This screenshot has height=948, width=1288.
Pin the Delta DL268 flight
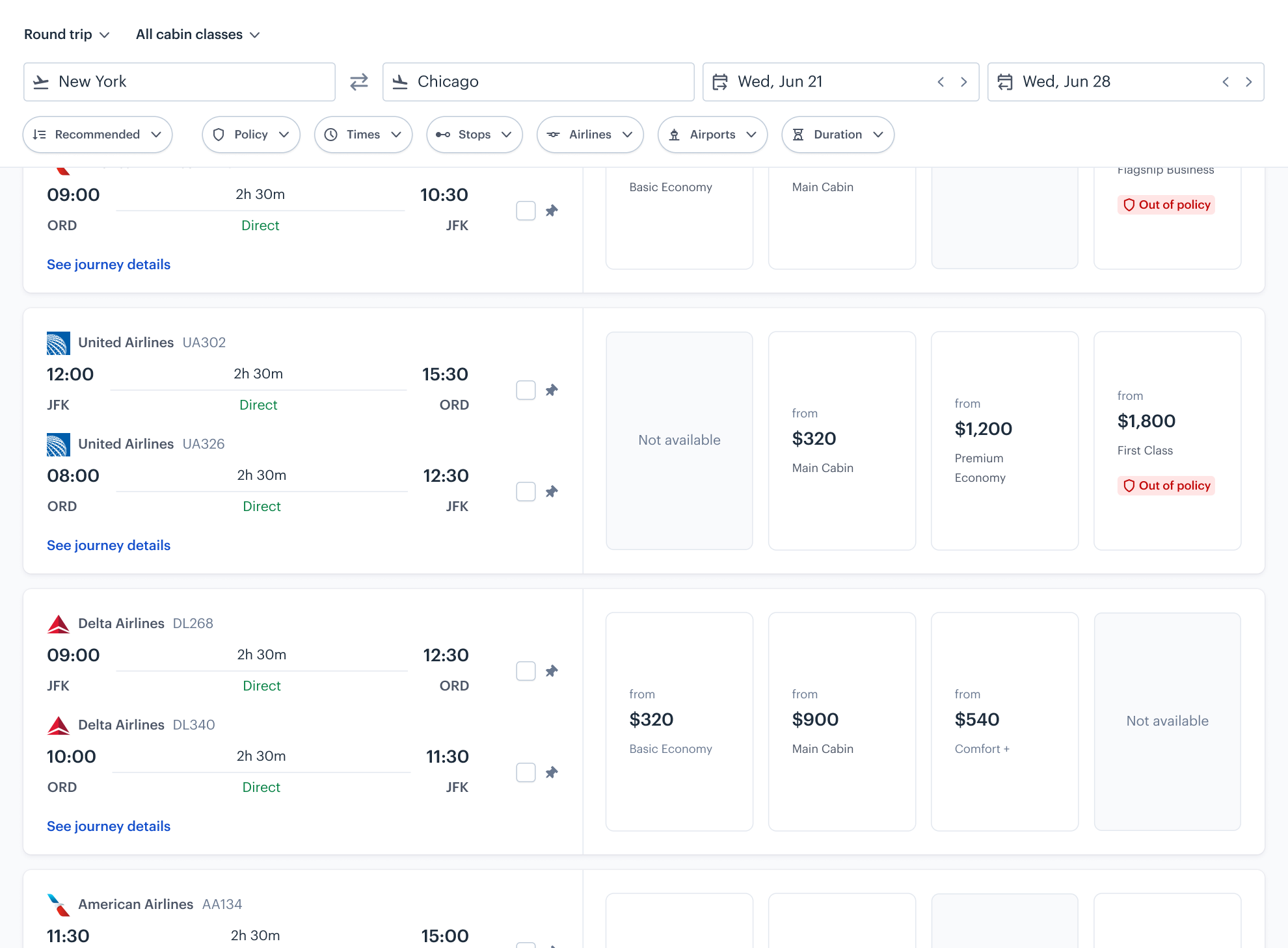[552, 671]
